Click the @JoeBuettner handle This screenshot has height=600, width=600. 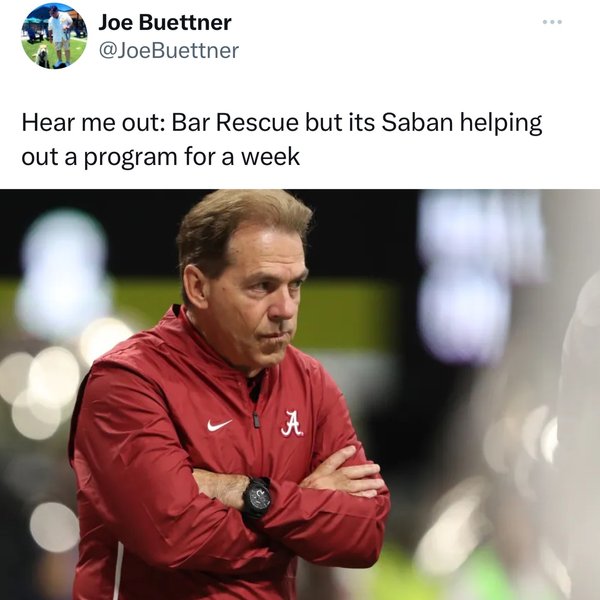click(x=169, y=51)
